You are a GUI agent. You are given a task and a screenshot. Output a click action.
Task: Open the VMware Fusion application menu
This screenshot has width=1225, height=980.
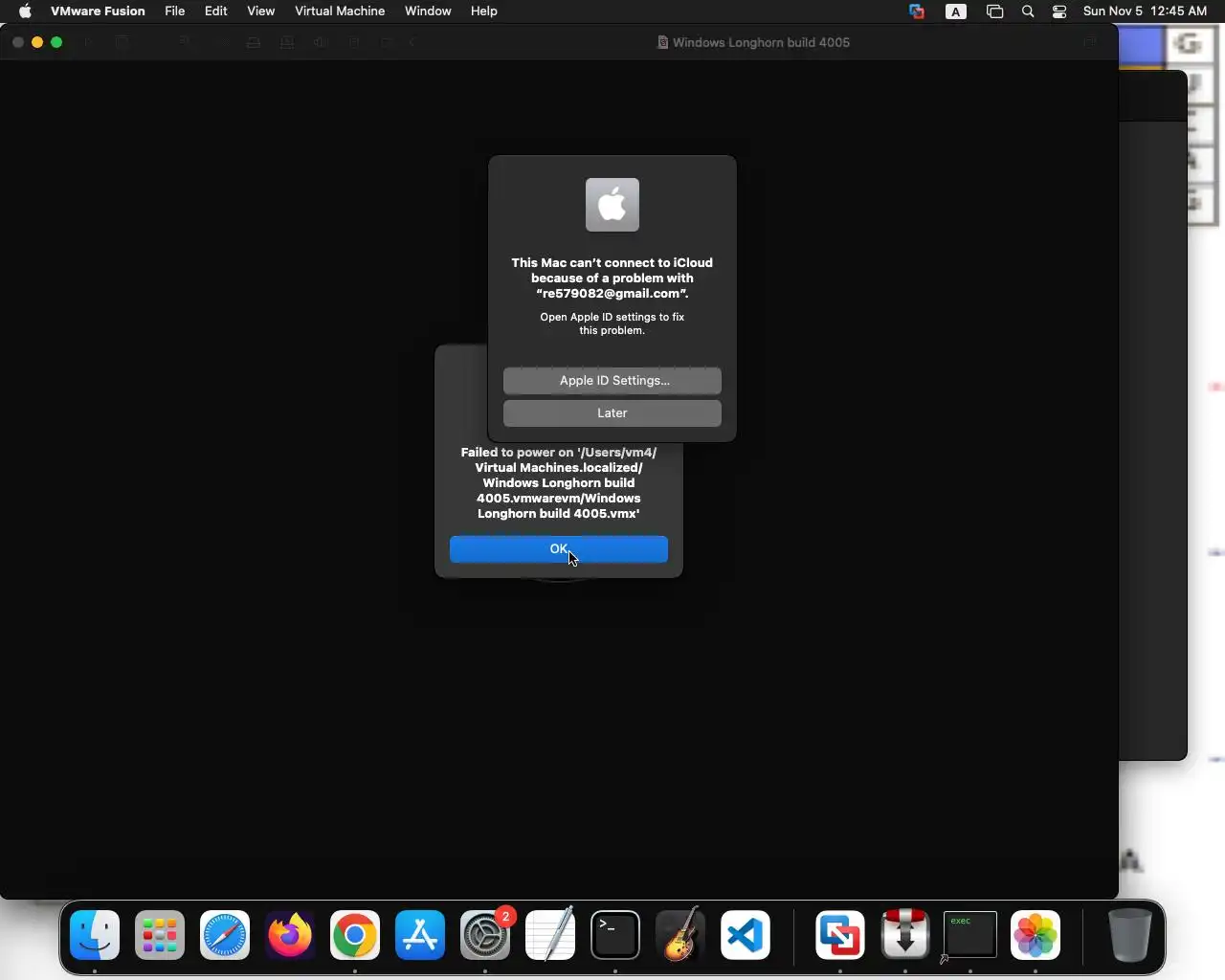click(x=98, y=11)
